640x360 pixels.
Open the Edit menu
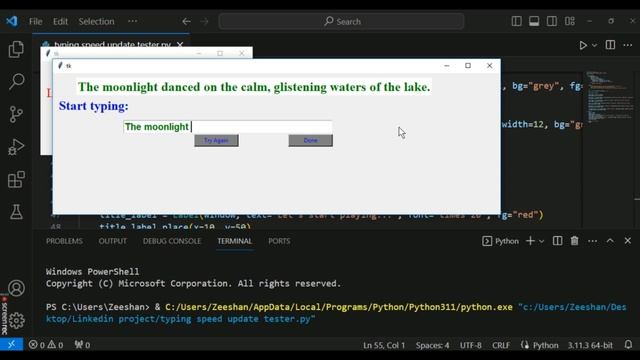tap(60, 21)
